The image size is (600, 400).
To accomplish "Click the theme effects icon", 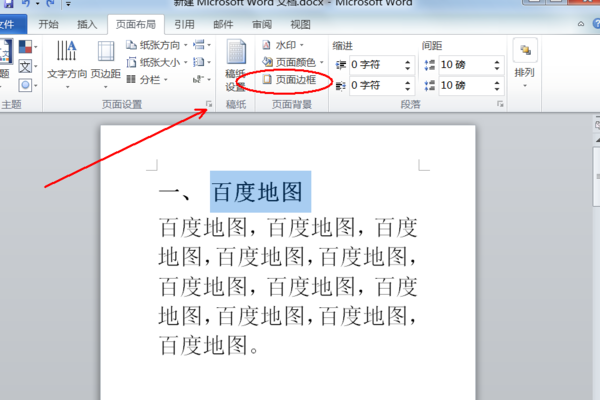I will (x=28, y=85).
